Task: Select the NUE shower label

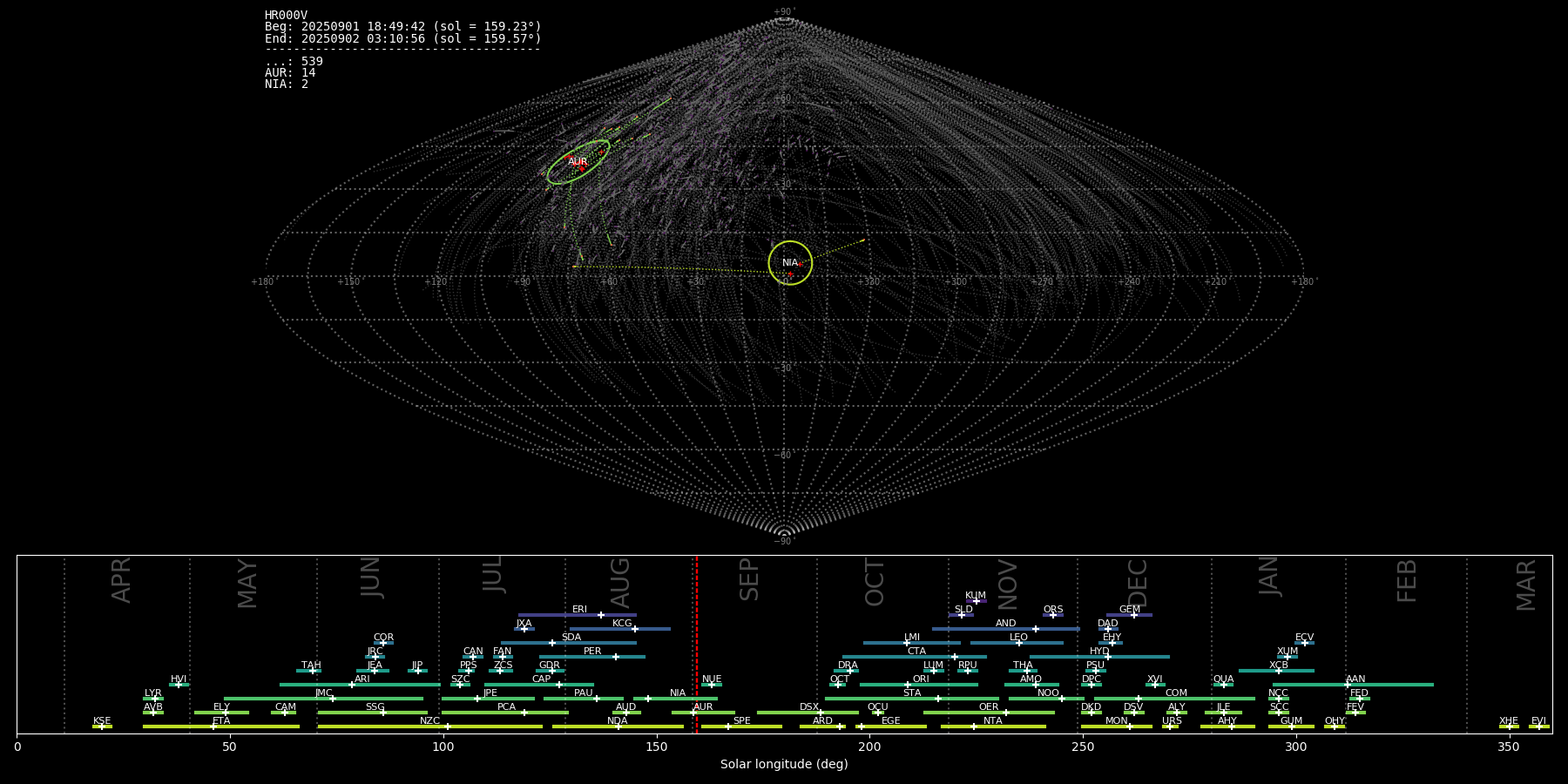Action: click(712, 679)
